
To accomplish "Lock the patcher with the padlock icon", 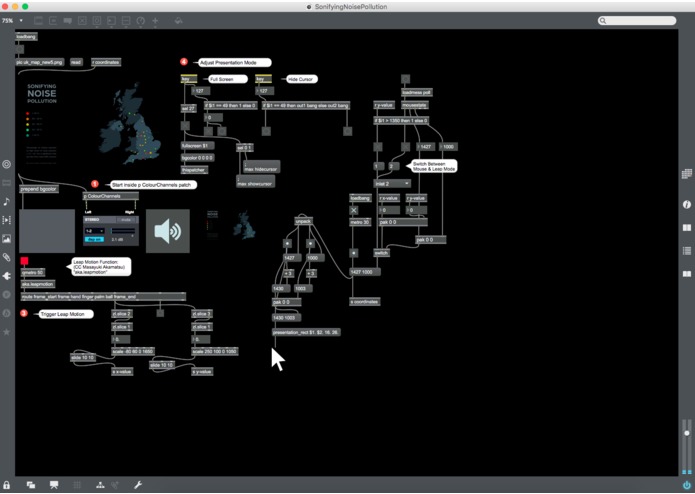I will pos(6,485).
